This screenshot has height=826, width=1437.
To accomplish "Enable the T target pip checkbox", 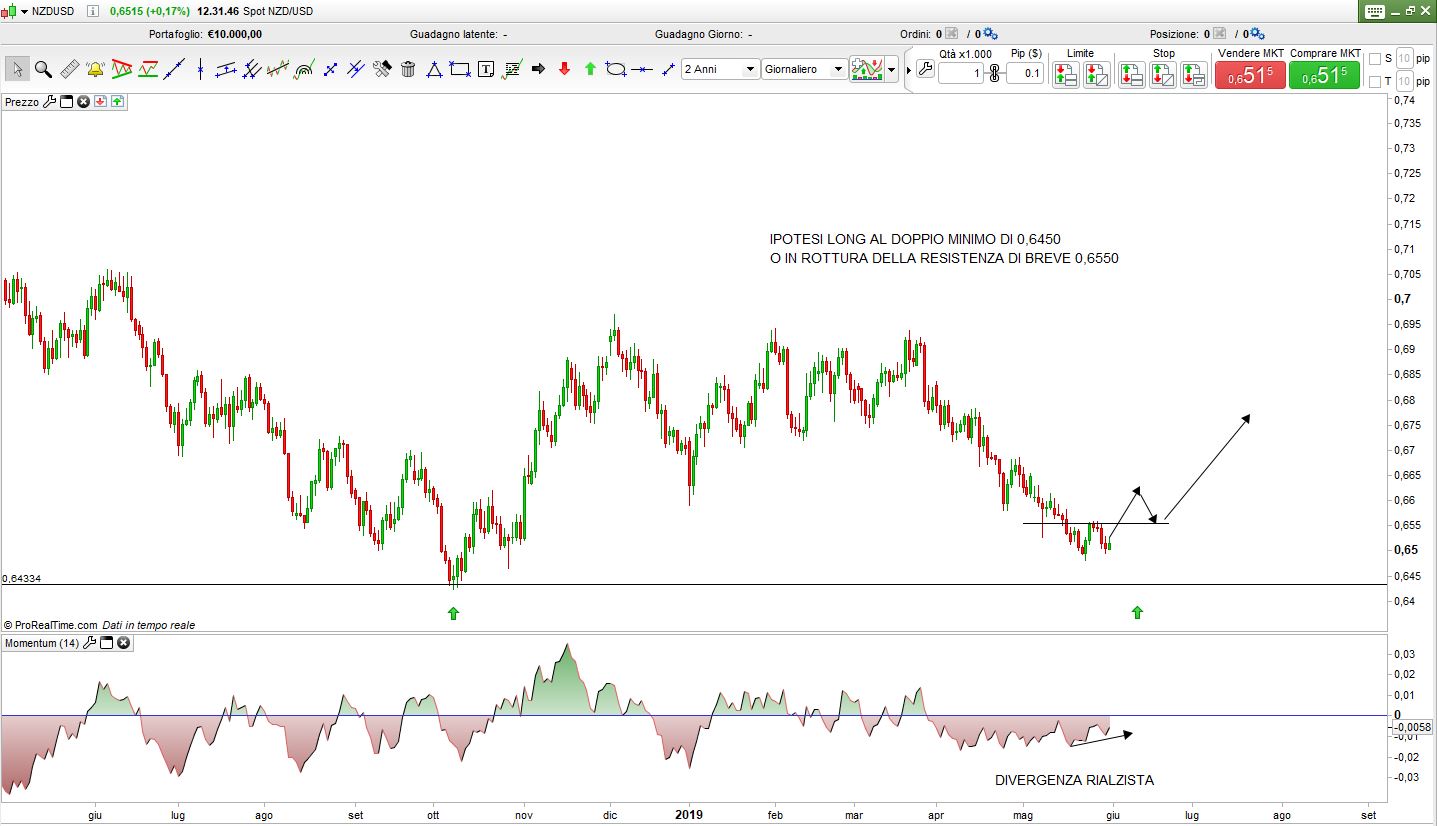I will (1374, 81).
